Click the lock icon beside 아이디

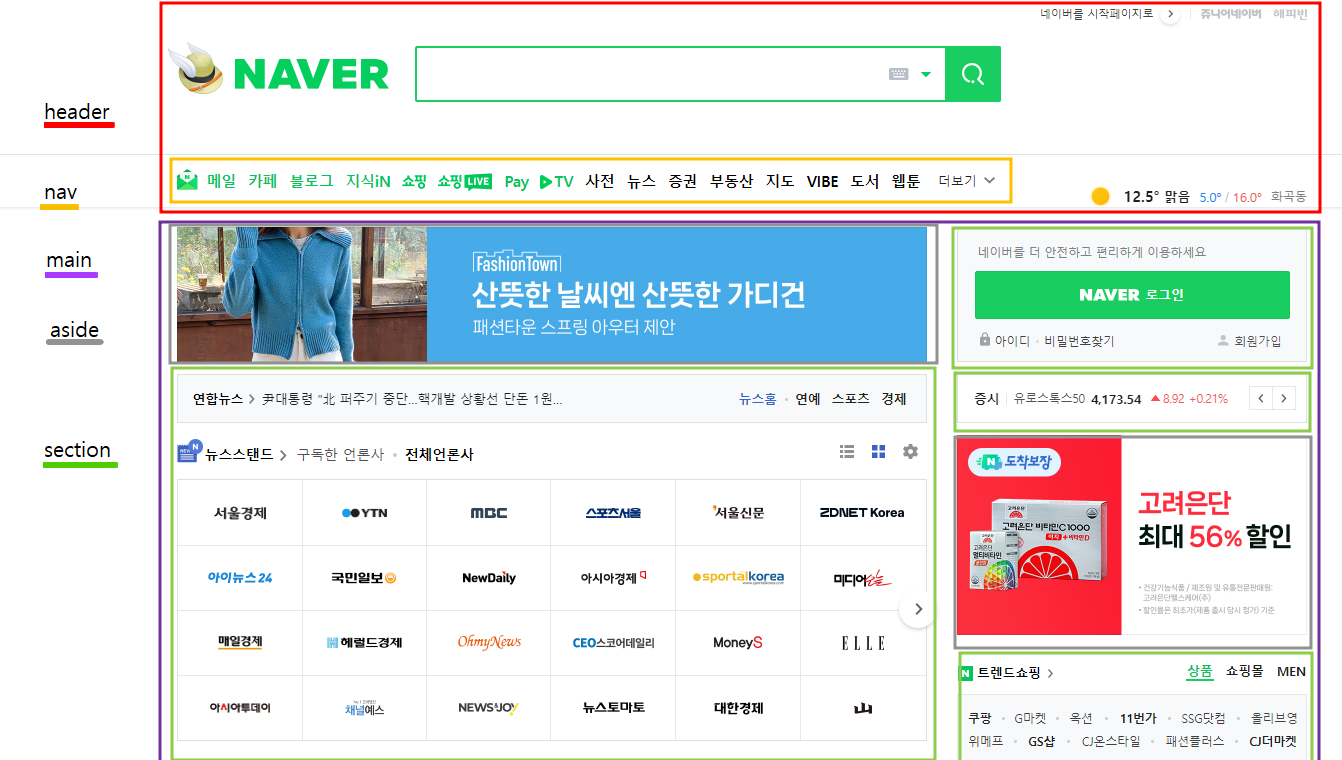tap(985, 340)
